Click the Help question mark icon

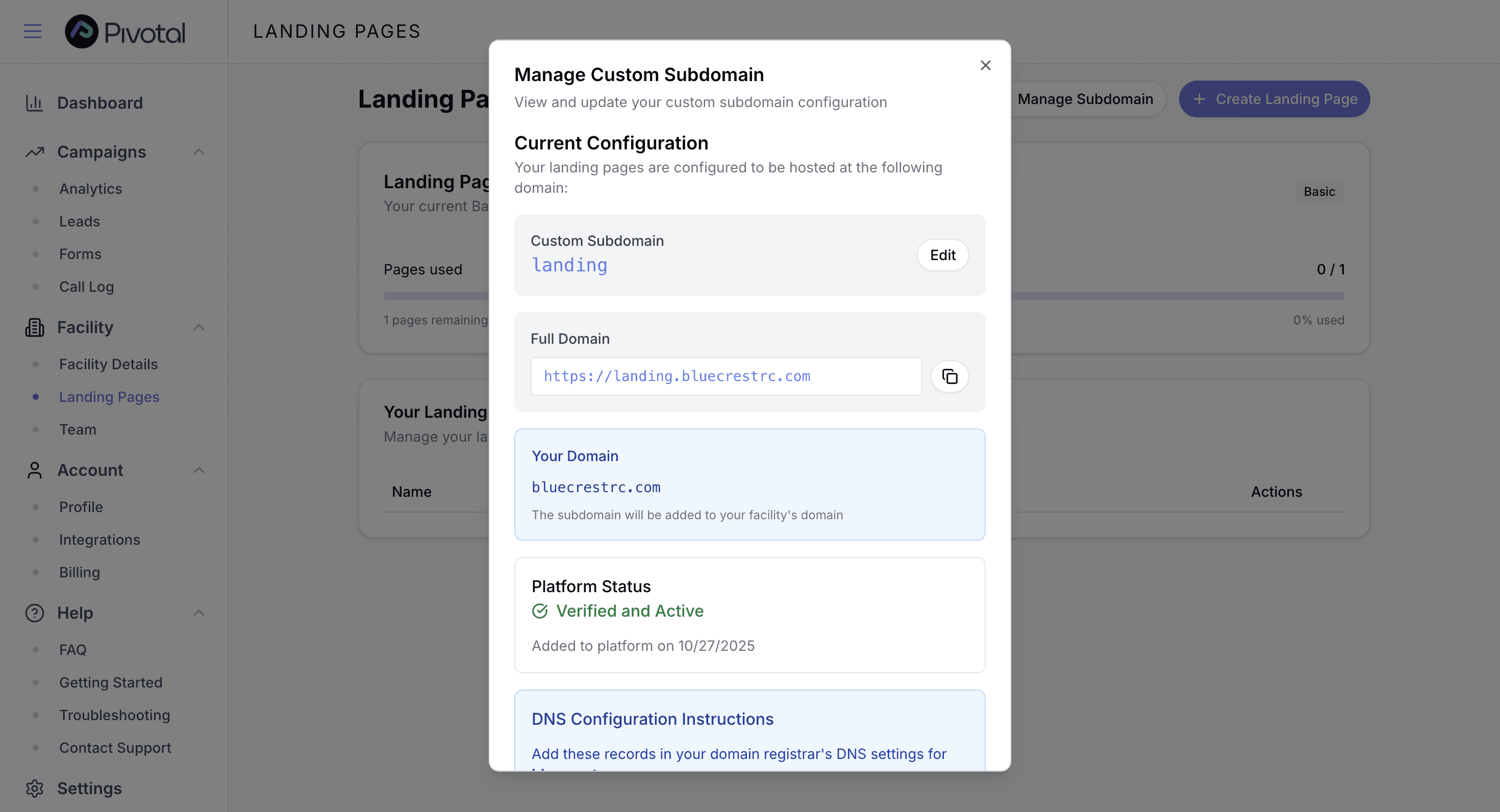[34, 613]
